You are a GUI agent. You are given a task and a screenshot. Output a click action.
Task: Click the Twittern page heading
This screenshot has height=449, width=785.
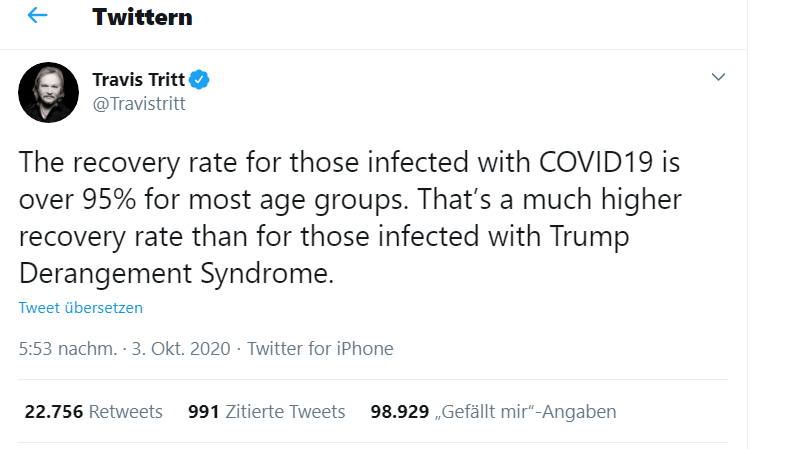pos(142,17)
